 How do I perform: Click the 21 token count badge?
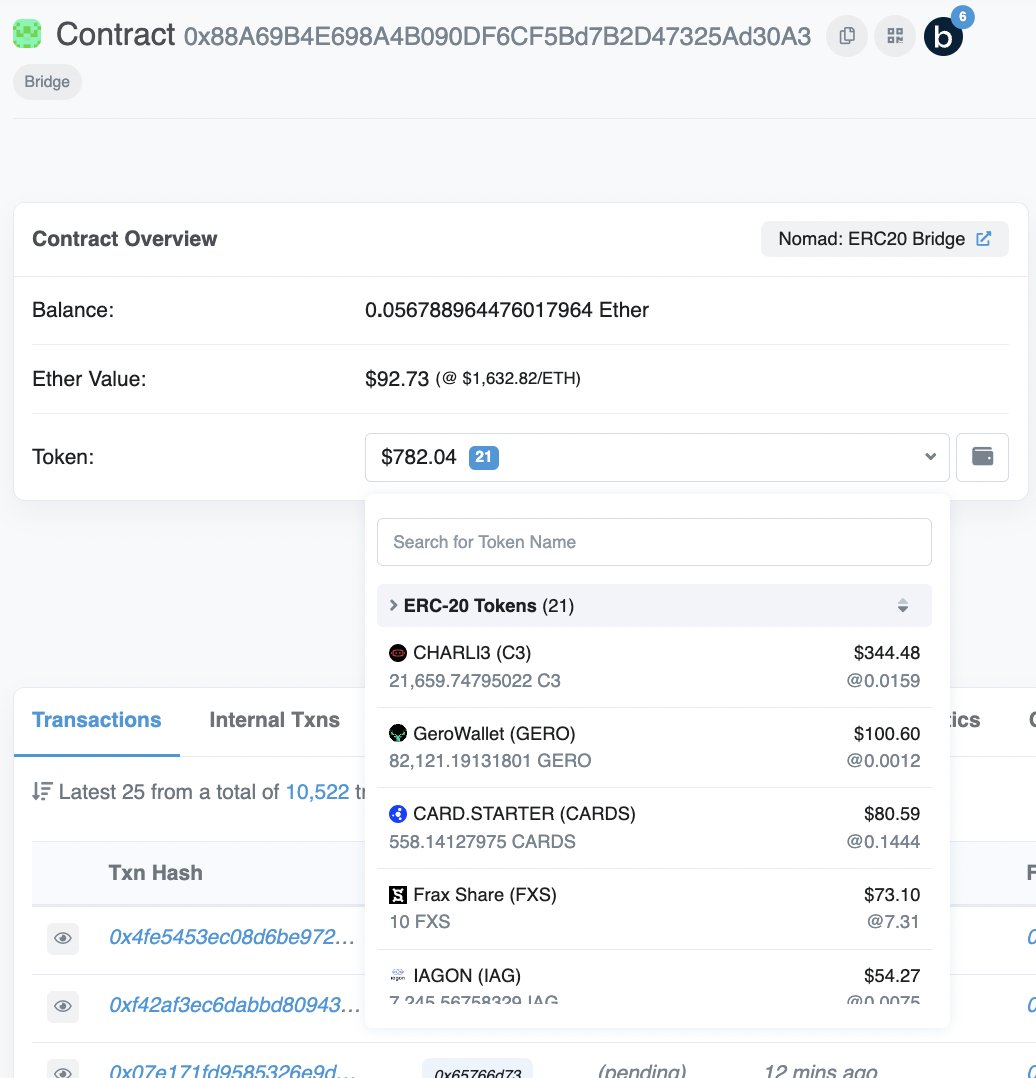[484, 457]
